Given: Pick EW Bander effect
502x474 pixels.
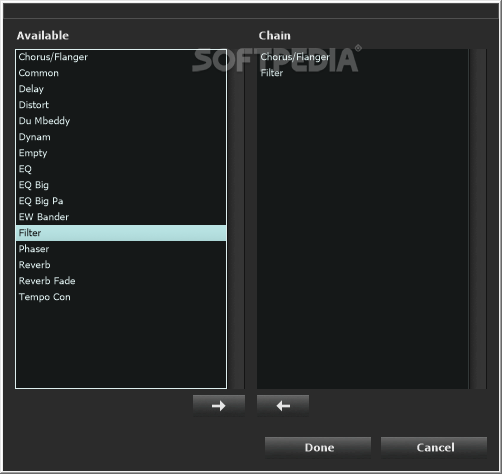Looking at the screenshot, I should pos(121,217).
